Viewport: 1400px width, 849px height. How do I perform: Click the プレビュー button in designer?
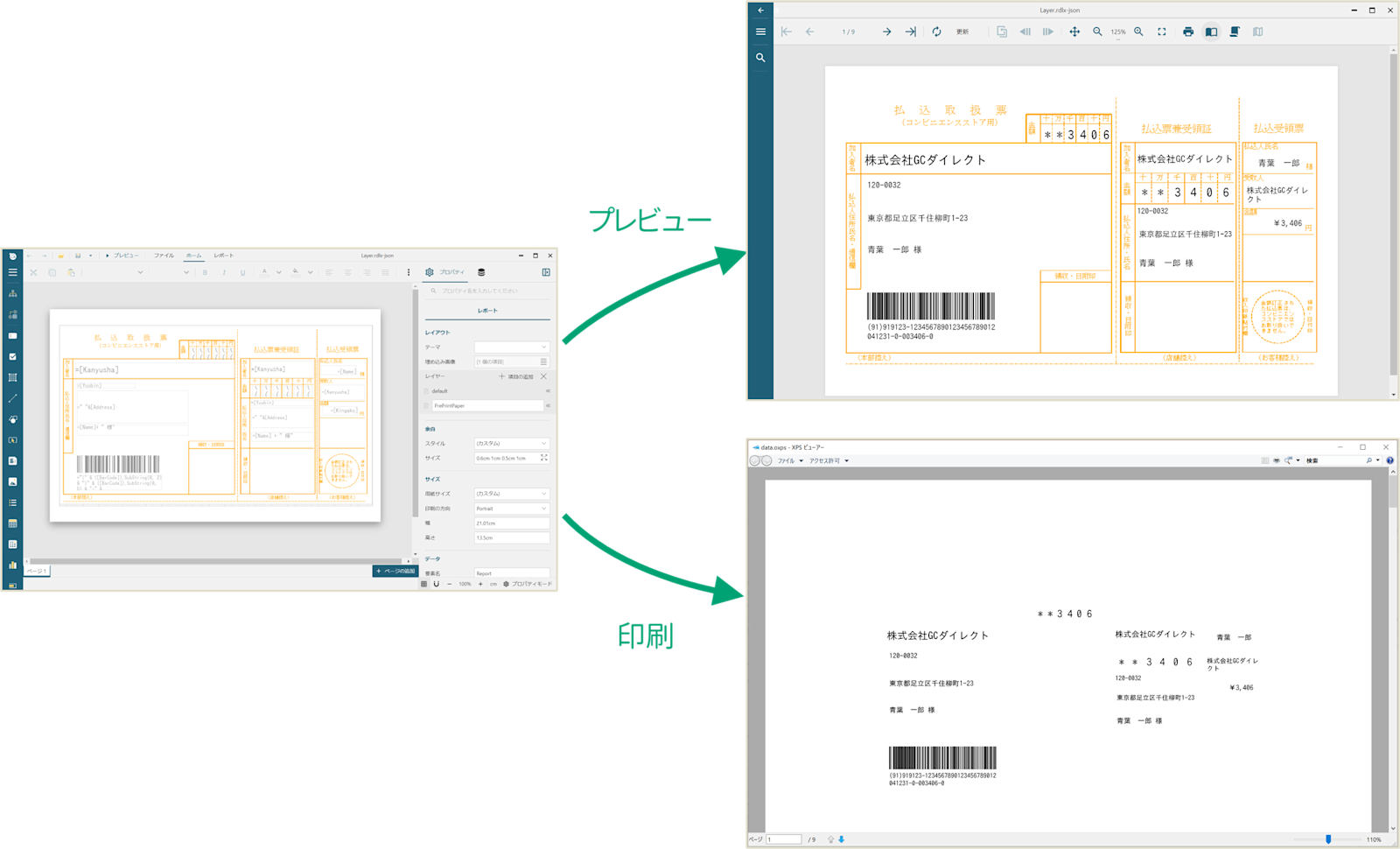tap(122, 256)
